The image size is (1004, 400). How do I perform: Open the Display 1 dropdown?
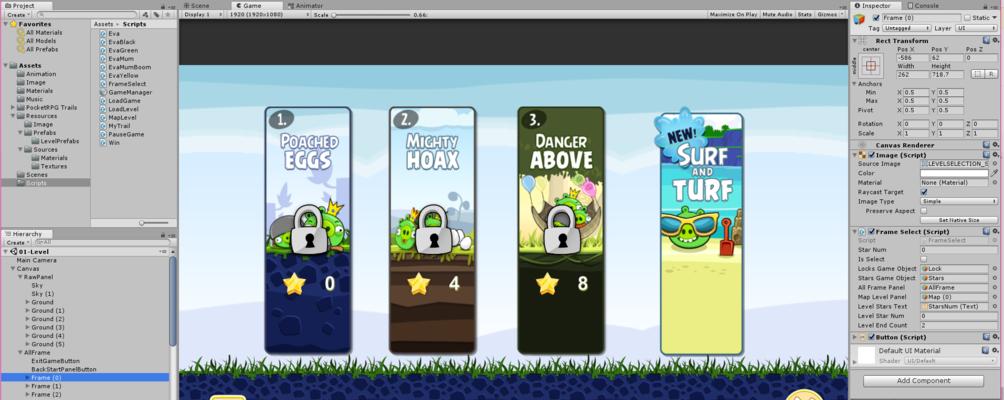[202, 14]
